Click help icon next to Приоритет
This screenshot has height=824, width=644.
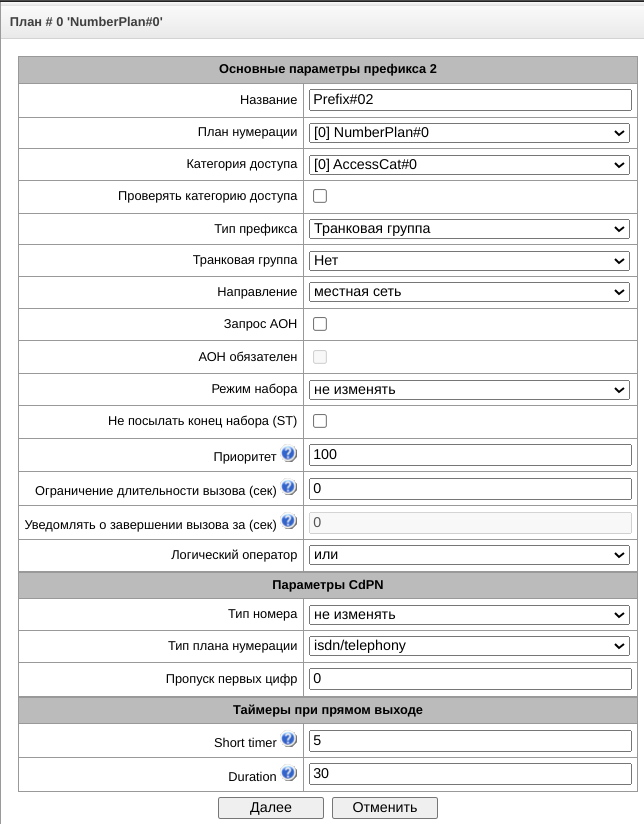tap(289, 454)
